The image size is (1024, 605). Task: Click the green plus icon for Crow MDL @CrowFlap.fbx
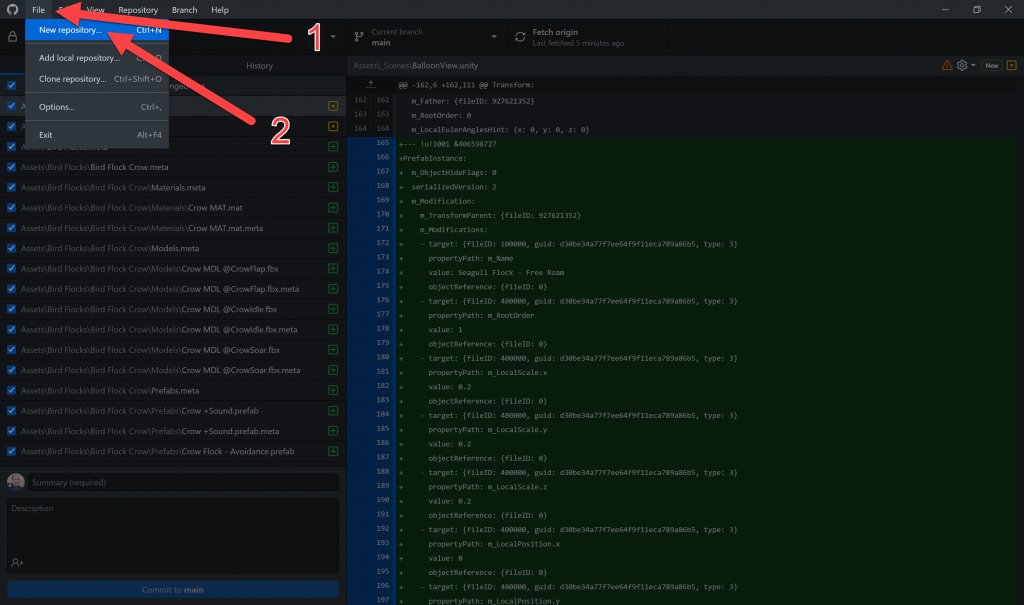pyautogui.click(x=333, y=269)
